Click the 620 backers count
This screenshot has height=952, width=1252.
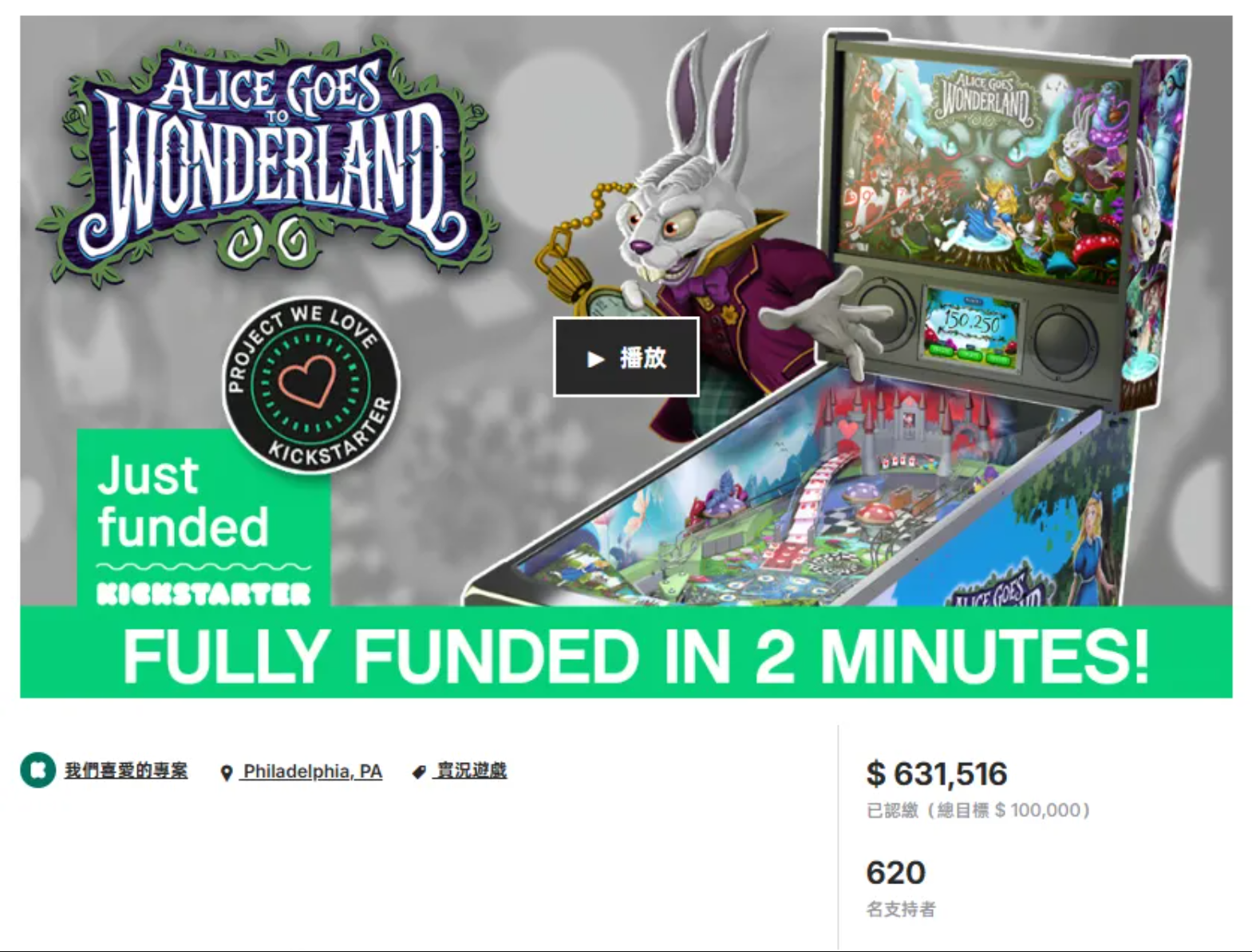click(895, 872)
